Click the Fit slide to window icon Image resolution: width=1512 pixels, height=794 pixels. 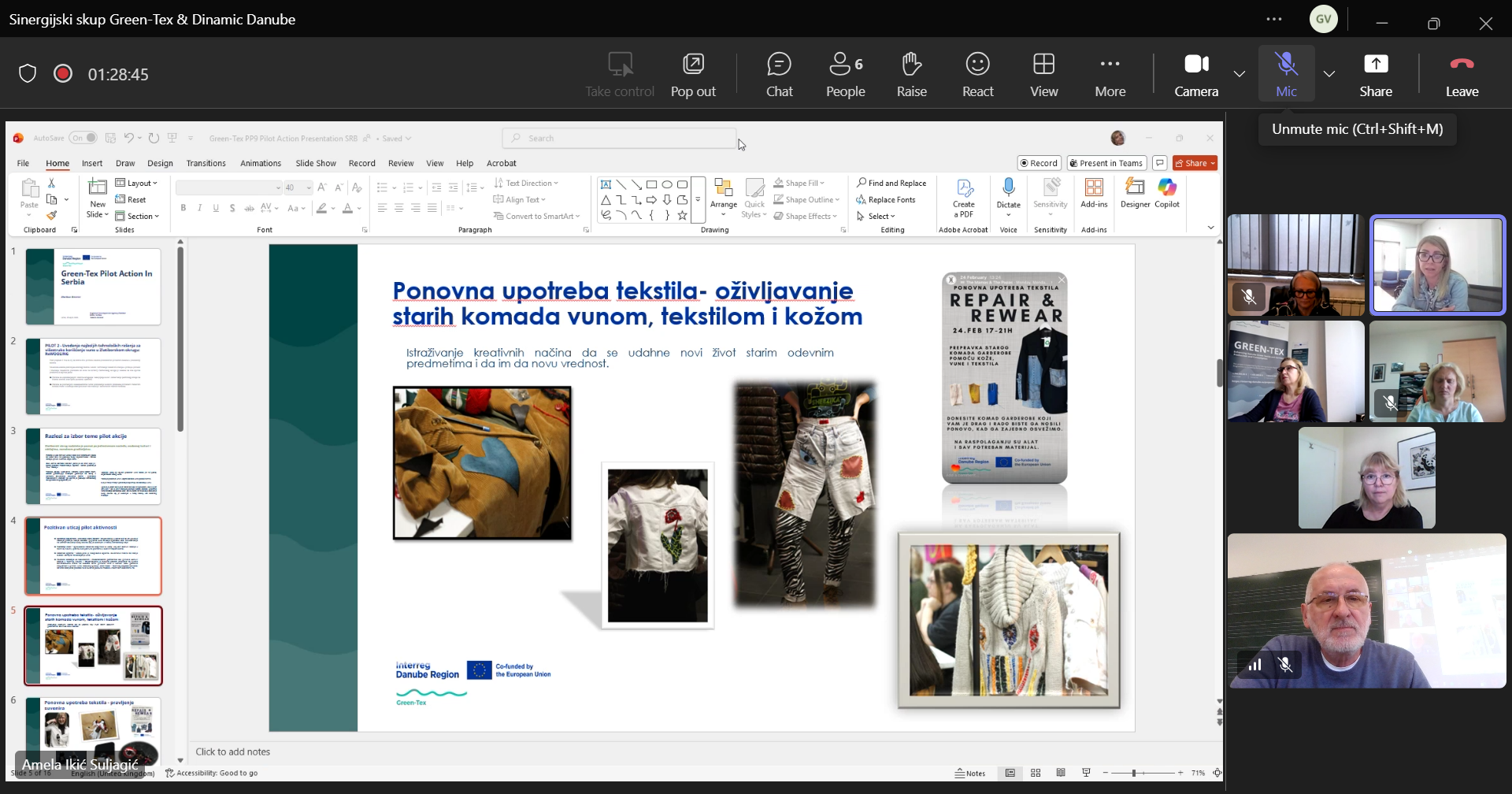coord(1217,773)
